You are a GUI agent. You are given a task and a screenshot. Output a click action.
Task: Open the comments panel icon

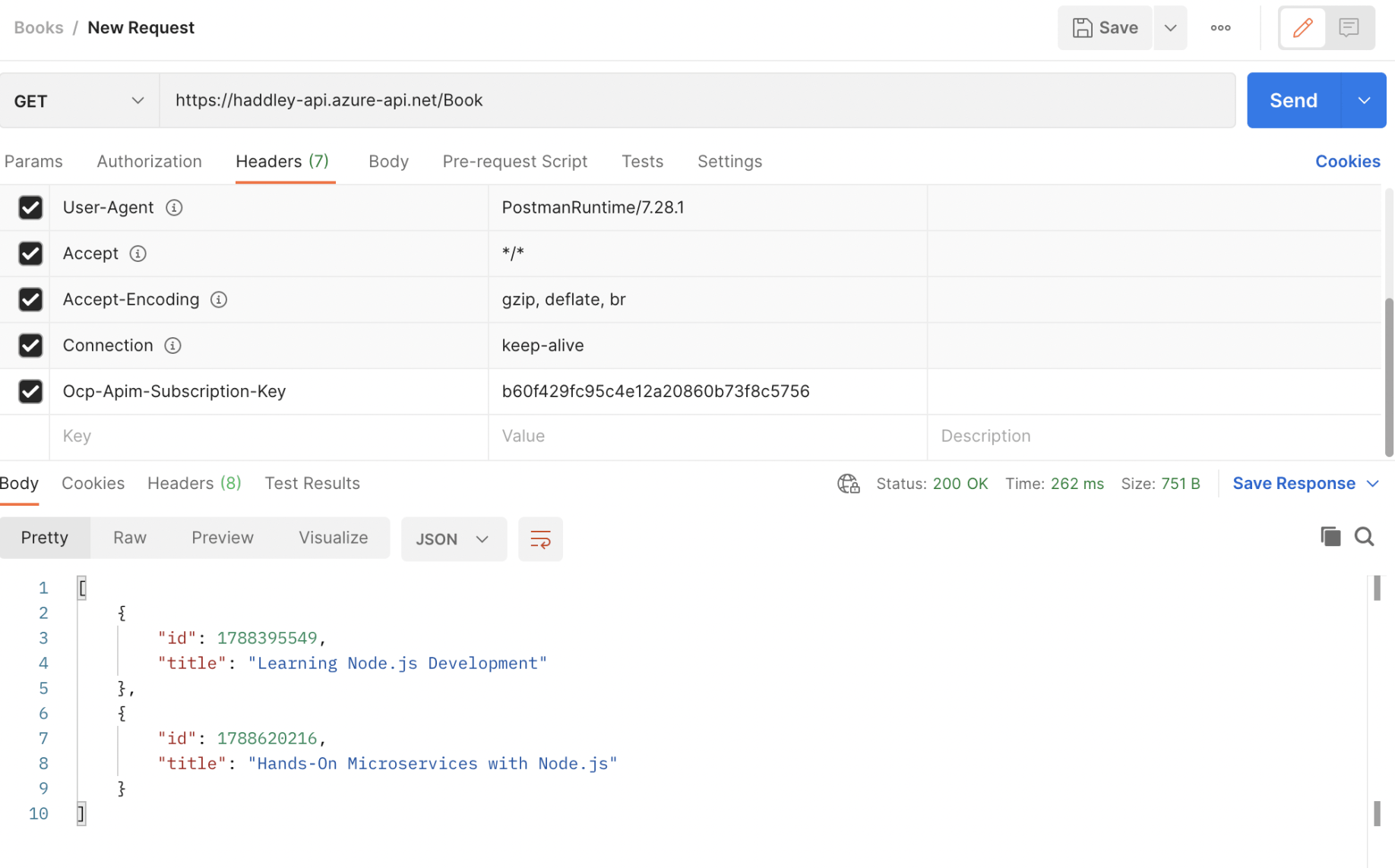pyautogui.click(x=1349, y=28)
